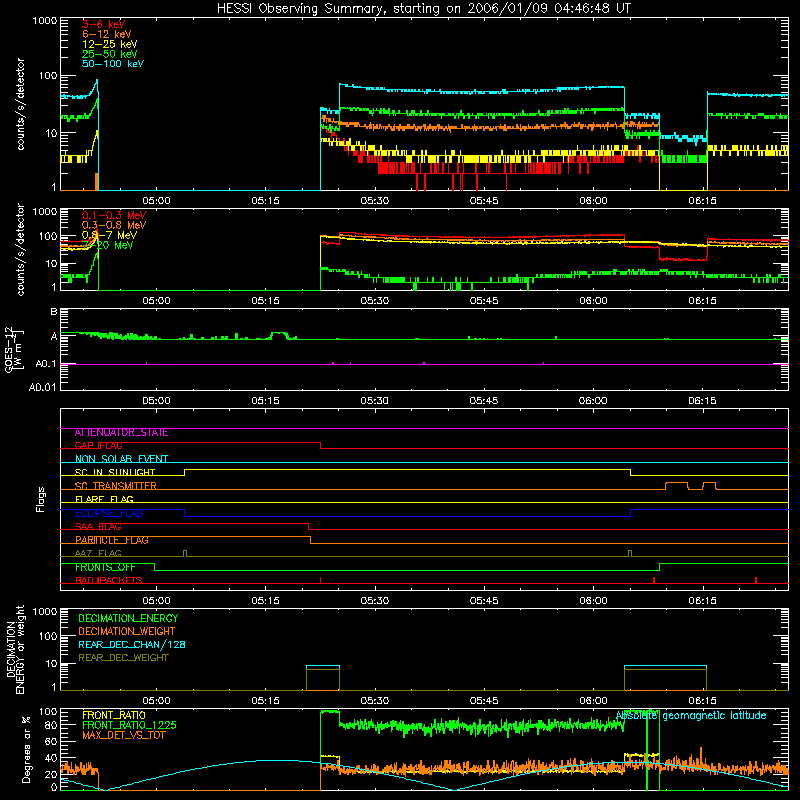This screenshot has width=800, height=800.
Task: Click the B tick label on GOES axis
Action: (54, 311)
